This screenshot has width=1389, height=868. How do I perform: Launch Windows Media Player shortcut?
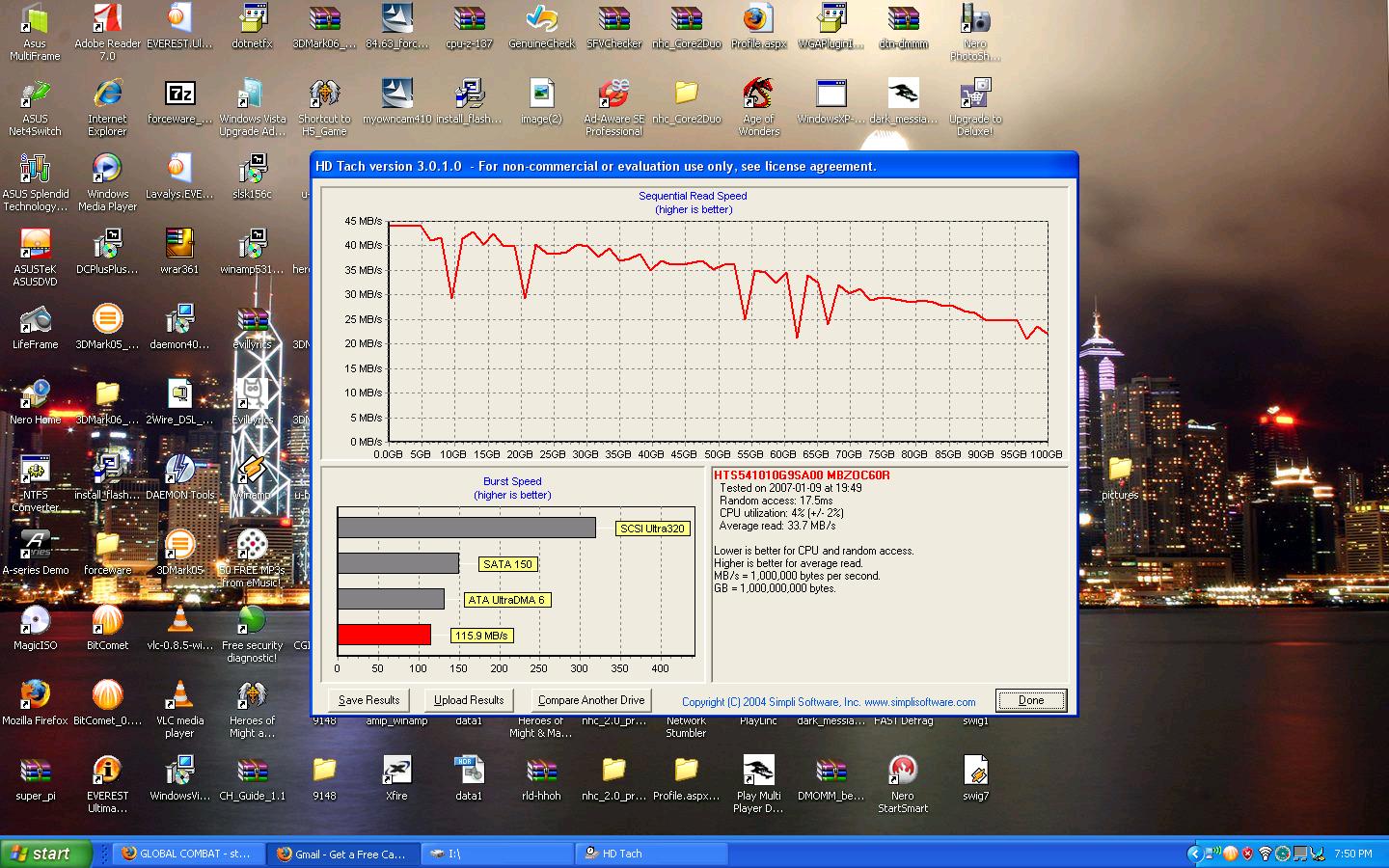click(107, 182)
